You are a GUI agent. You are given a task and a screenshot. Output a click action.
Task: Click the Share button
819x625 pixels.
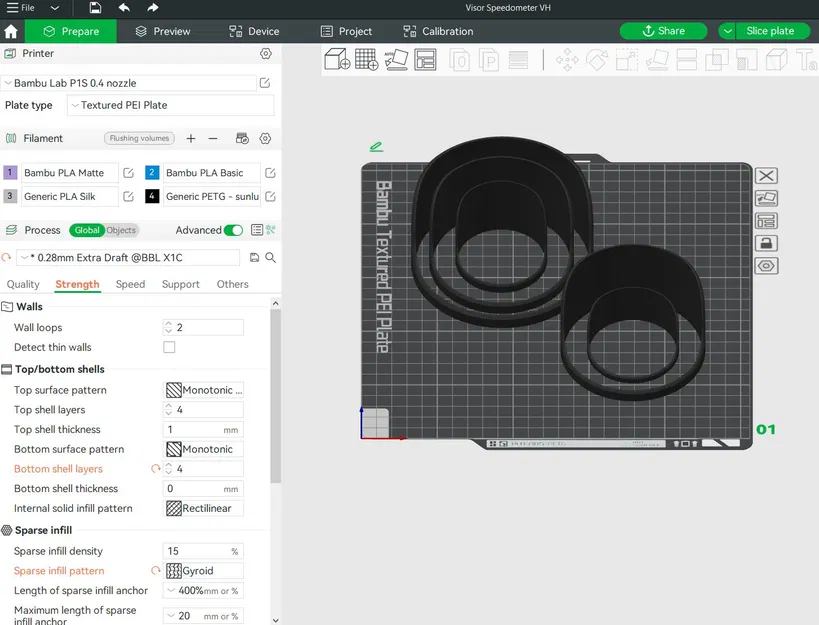click(x=663, y=31)
